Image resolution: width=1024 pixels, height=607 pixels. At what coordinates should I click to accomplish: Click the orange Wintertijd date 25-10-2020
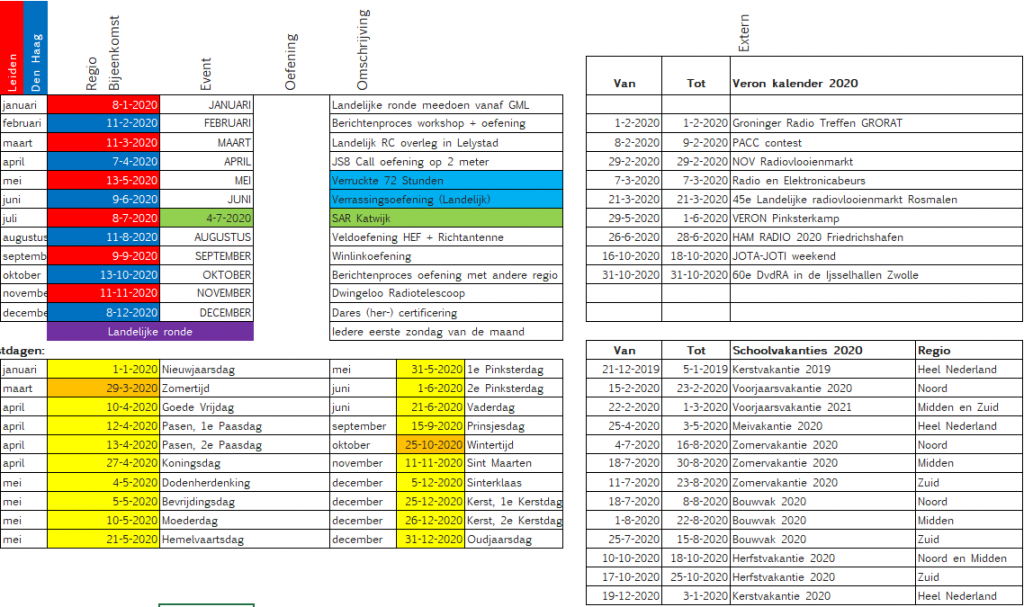(x=432, y=445)
